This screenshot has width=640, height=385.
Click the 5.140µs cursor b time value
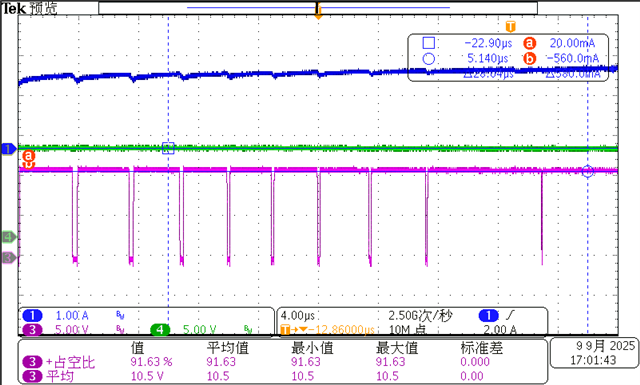(x=488, y=59)
